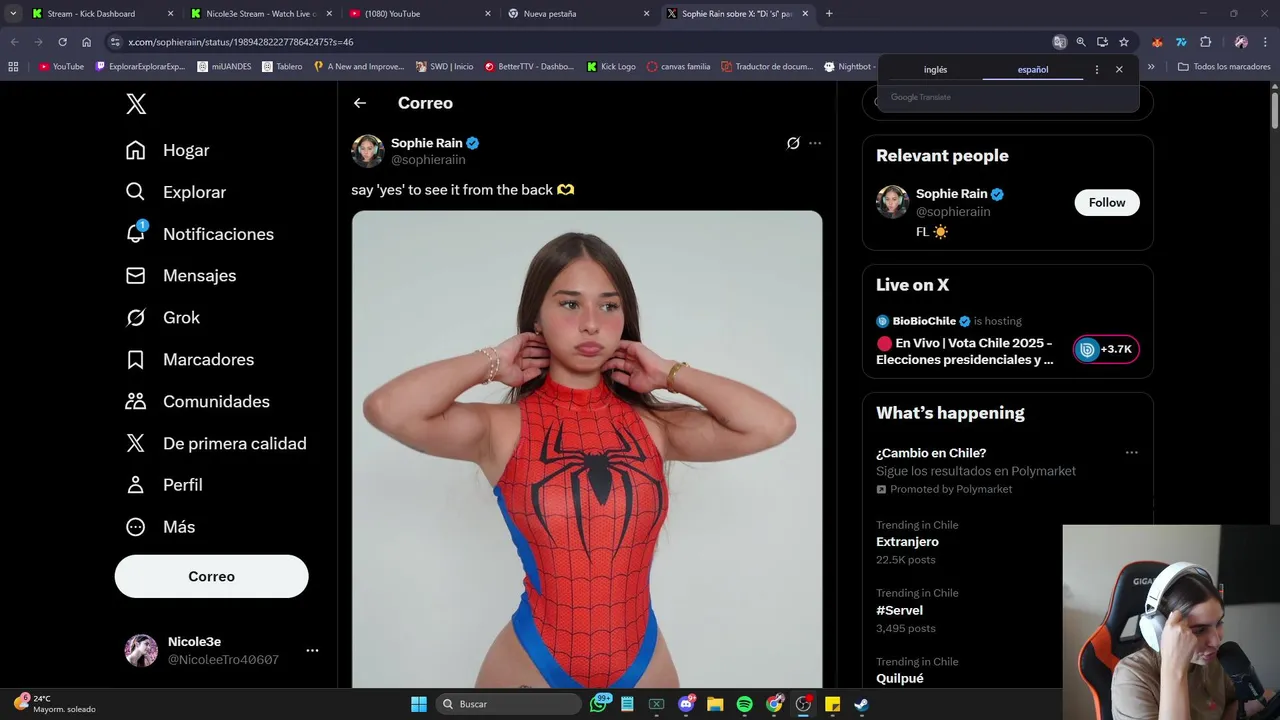
Task: Select español in Google Translate popup
Action: [x=1033, y=70]
